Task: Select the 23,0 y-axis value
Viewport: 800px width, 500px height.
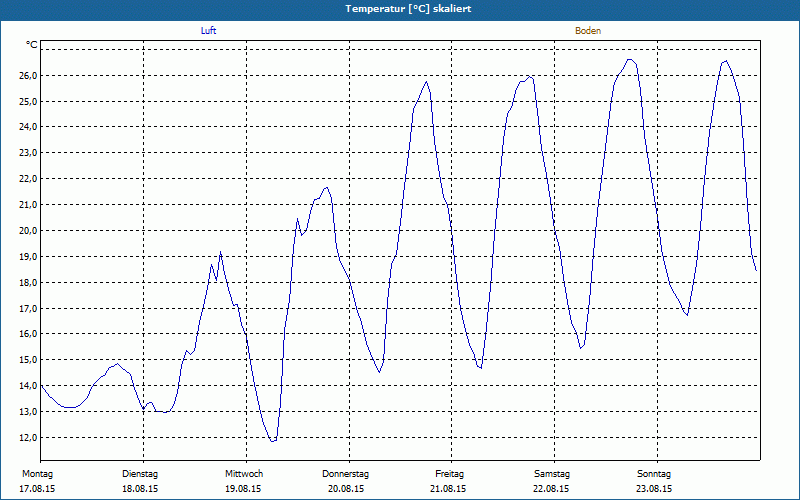Action: tap(28, 153)
